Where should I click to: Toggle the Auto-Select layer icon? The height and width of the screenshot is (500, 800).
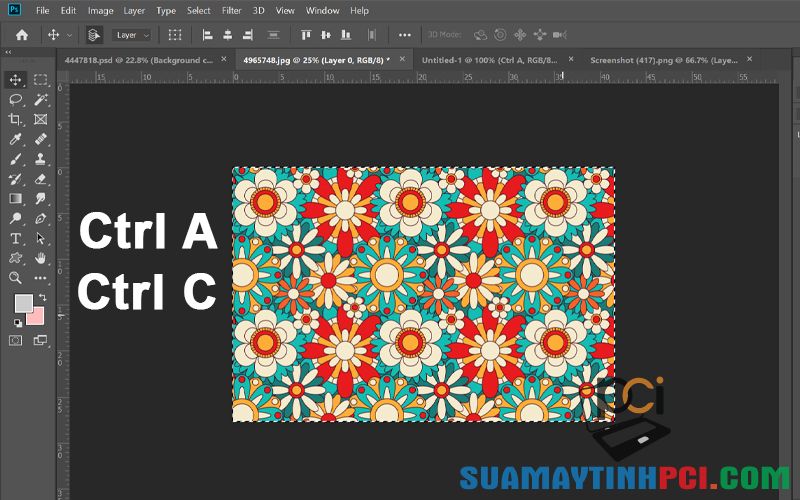coord(94,35)
